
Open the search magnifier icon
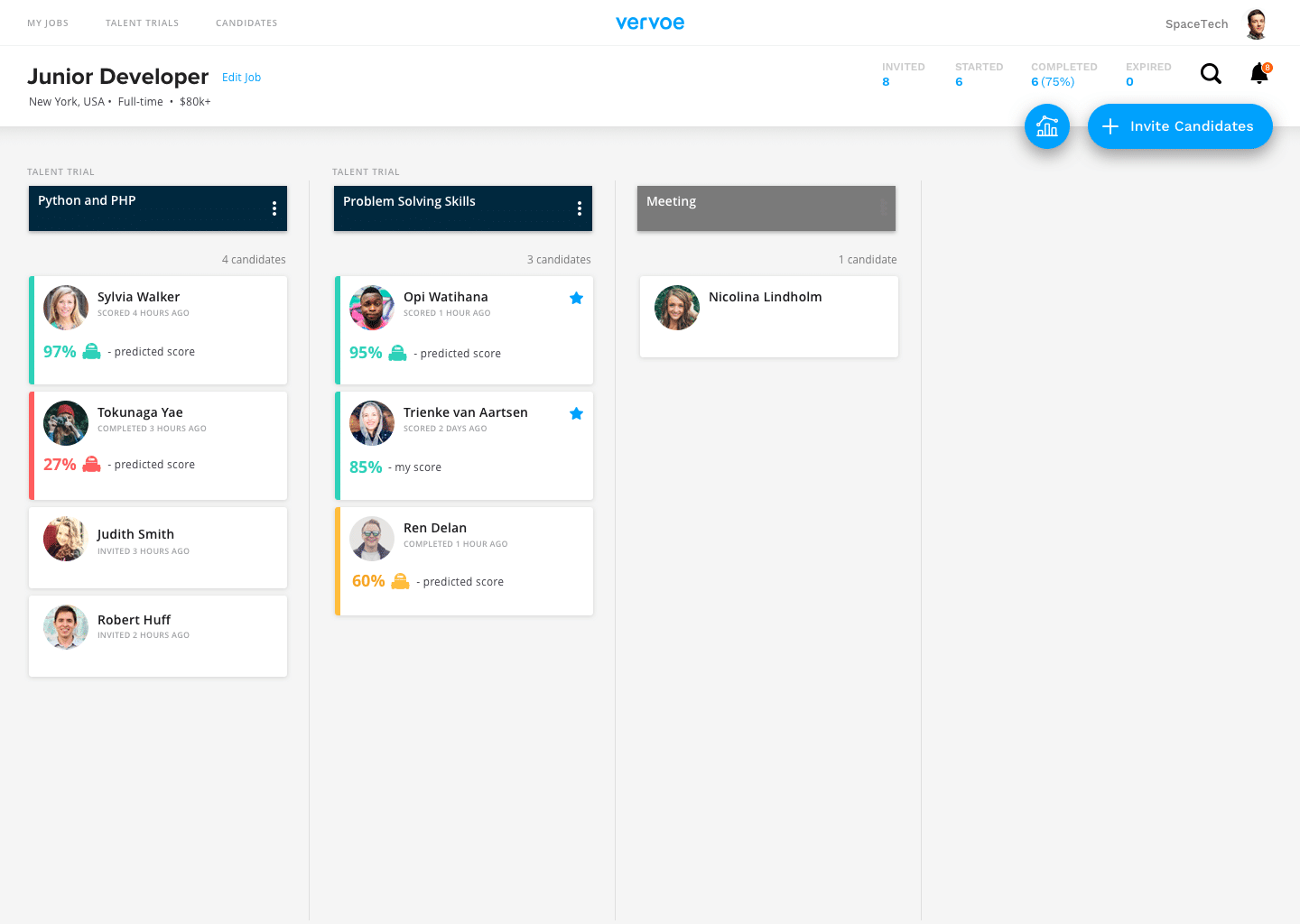click(x=1211, y=74)
